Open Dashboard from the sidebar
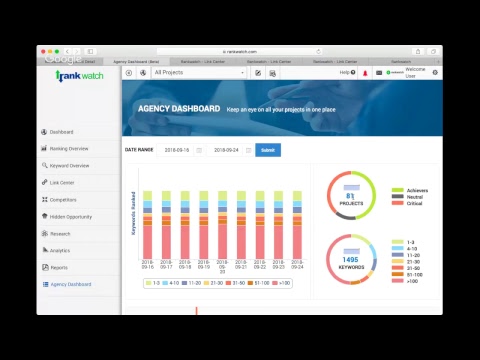 click(61, 132)
